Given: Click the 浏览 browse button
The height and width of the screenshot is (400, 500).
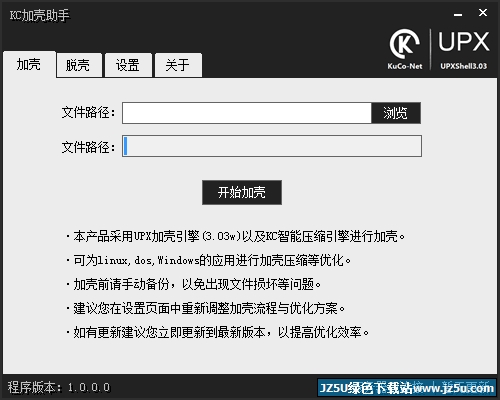Looking at the screenshot, I should click(396, 113).
